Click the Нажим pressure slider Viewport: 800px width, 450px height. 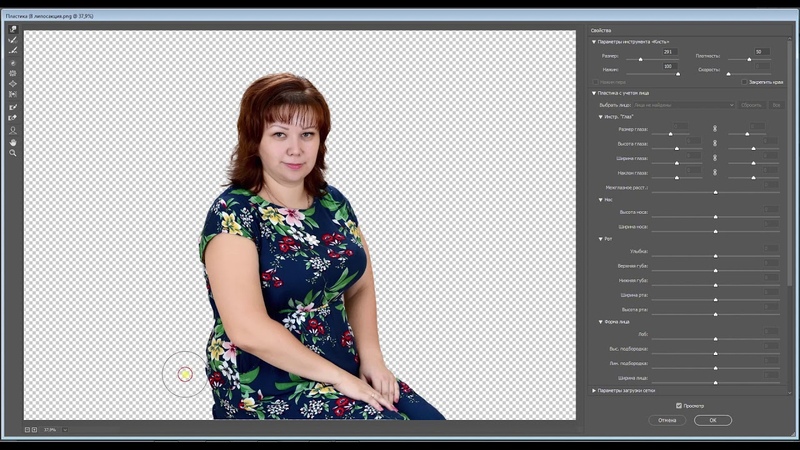(x=653, y=74)
